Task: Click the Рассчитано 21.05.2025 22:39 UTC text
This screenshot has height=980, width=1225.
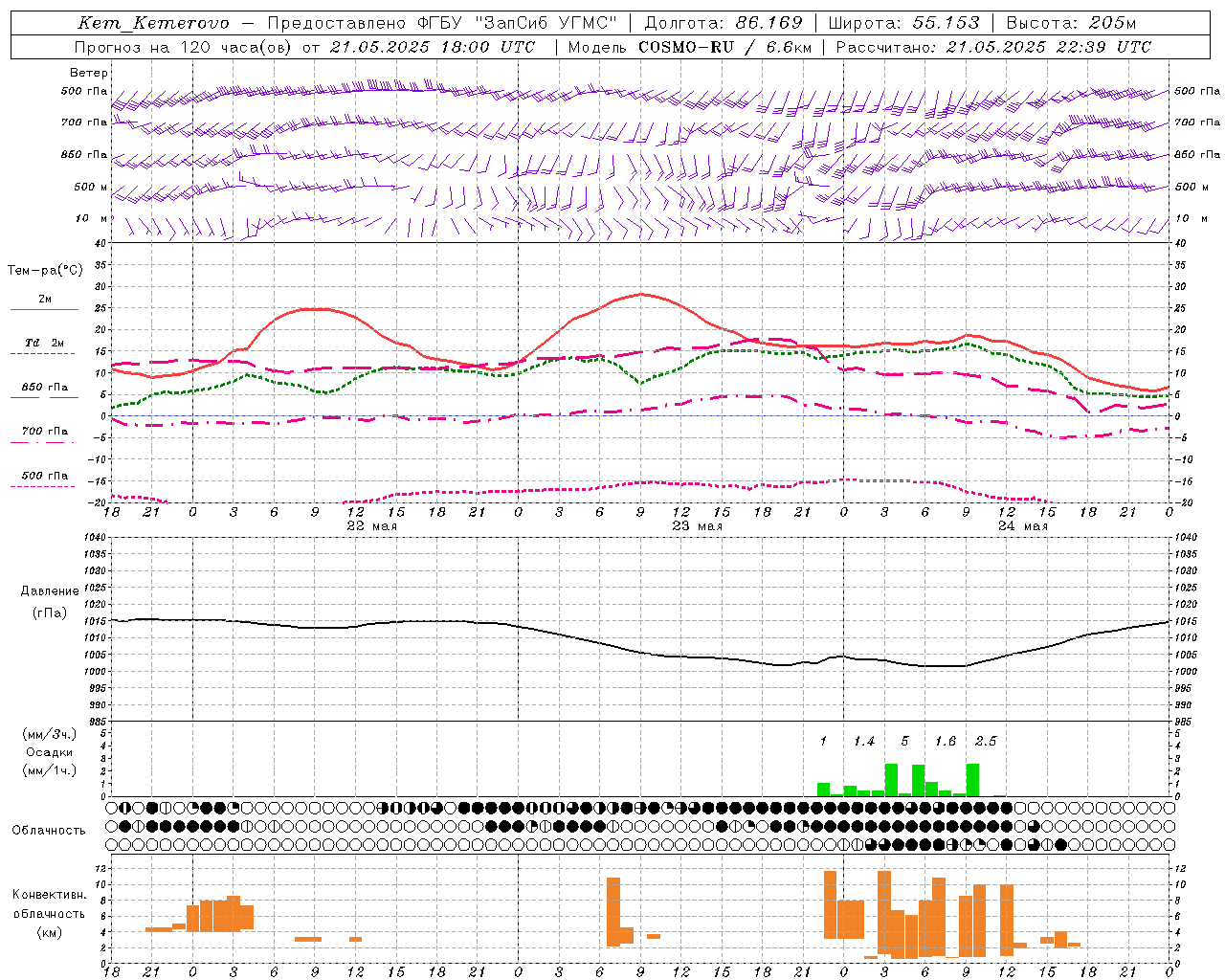Action: (993, 47)
